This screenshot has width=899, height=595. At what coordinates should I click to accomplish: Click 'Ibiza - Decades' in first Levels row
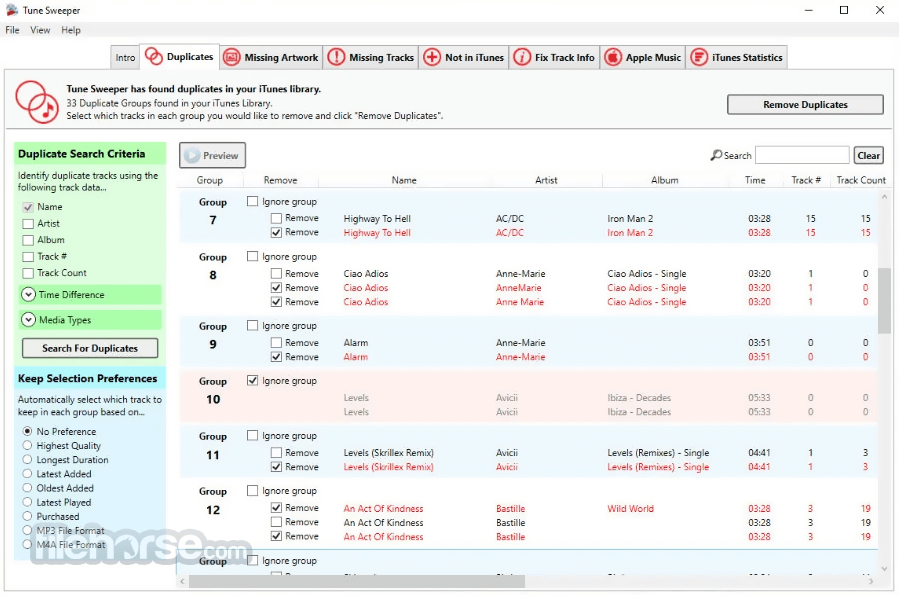639,397
